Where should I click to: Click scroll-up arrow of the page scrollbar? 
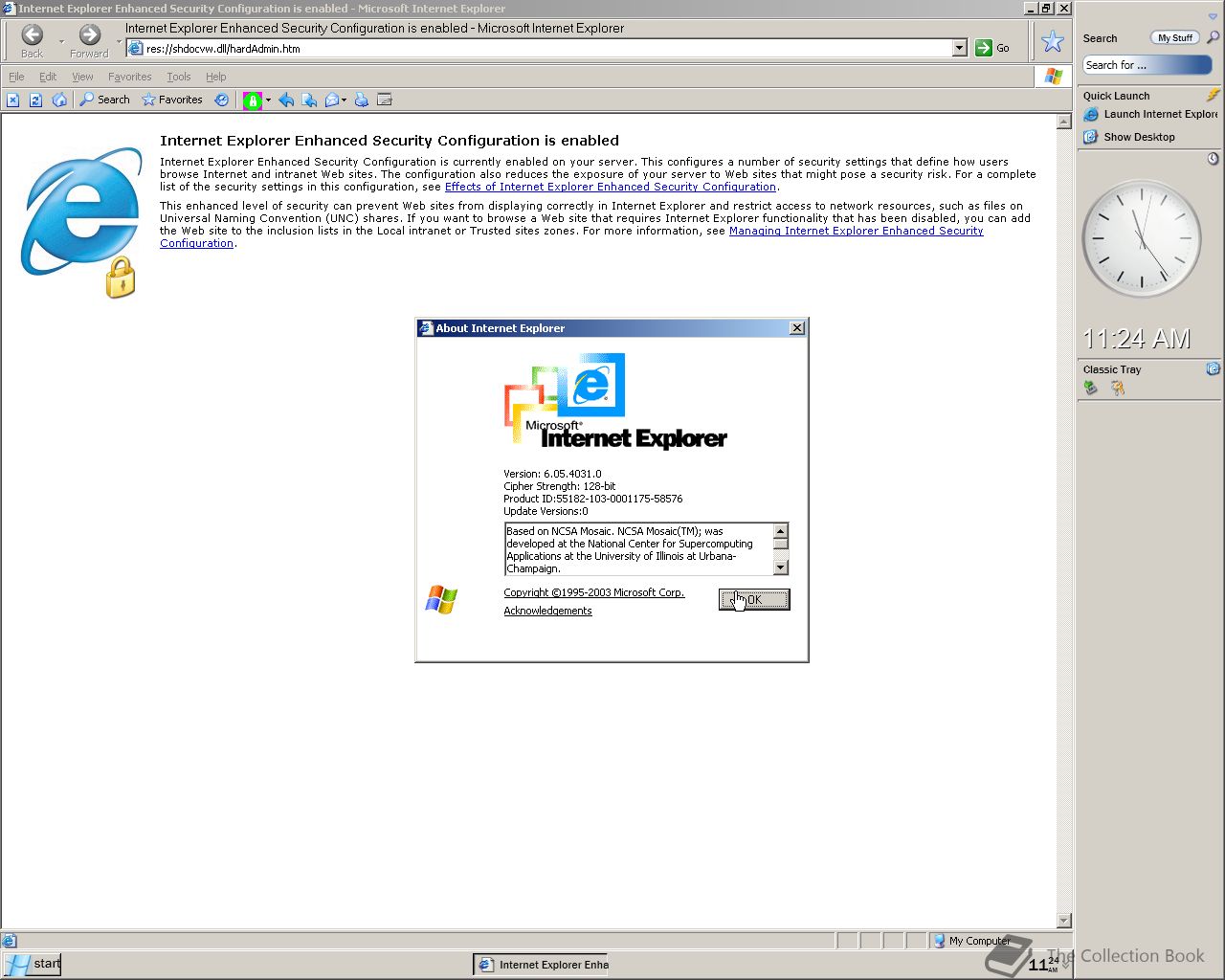[x=1064, y=122]
